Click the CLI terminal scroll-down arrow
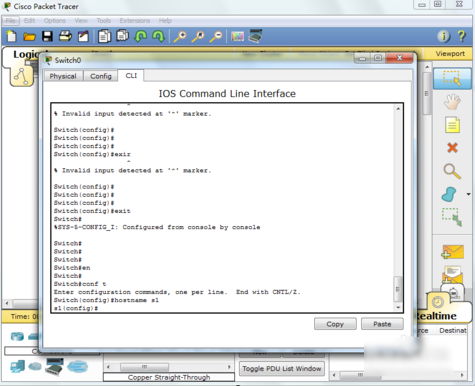This screenshot has width=475, height=386. (x=398, y=307)
